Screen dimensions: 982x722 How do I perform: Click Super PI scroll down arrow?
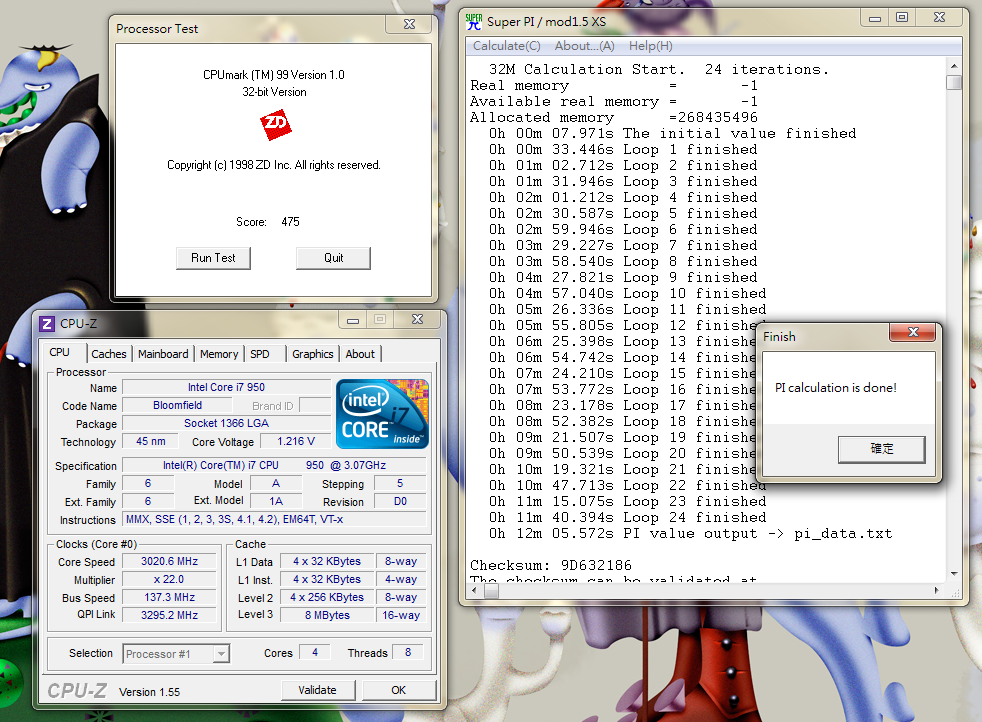pos(954,574)
